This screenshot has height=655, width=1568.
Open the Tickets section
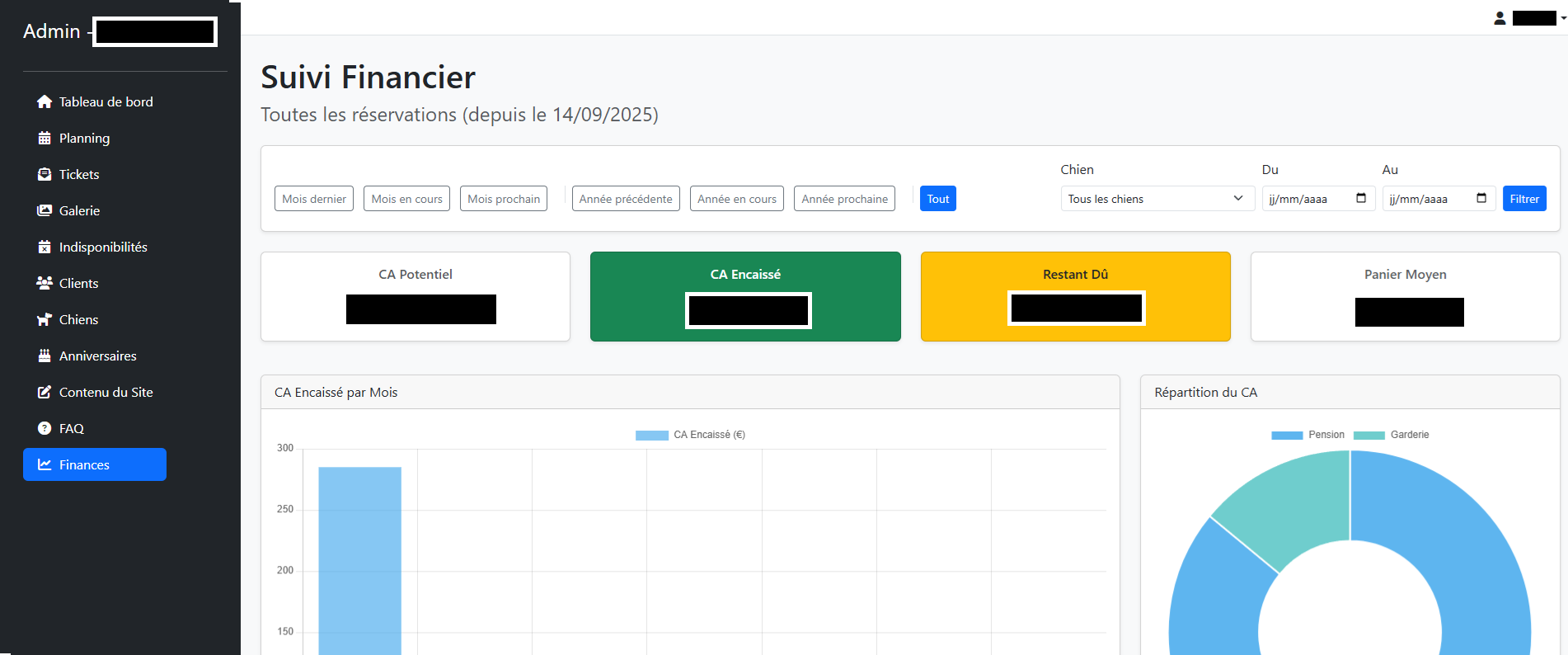pyautogui.click(x=95, y=174)
